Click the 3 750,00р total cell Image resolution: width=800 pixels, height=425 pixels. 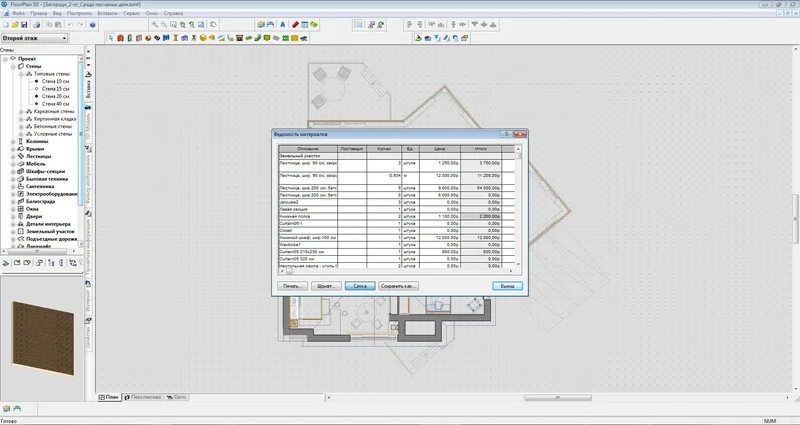(481, 164)
